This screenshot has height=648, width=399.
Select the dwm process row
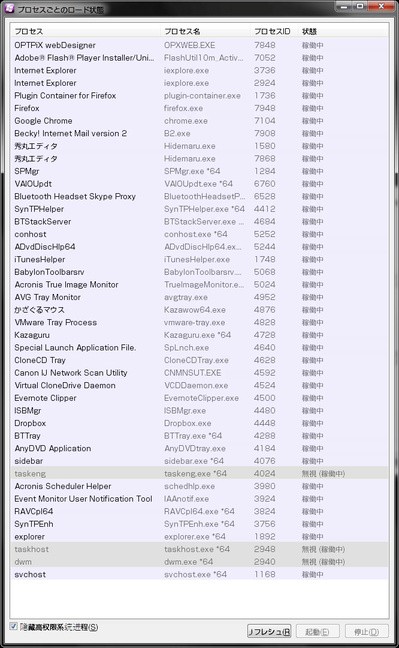coord(199,562)
